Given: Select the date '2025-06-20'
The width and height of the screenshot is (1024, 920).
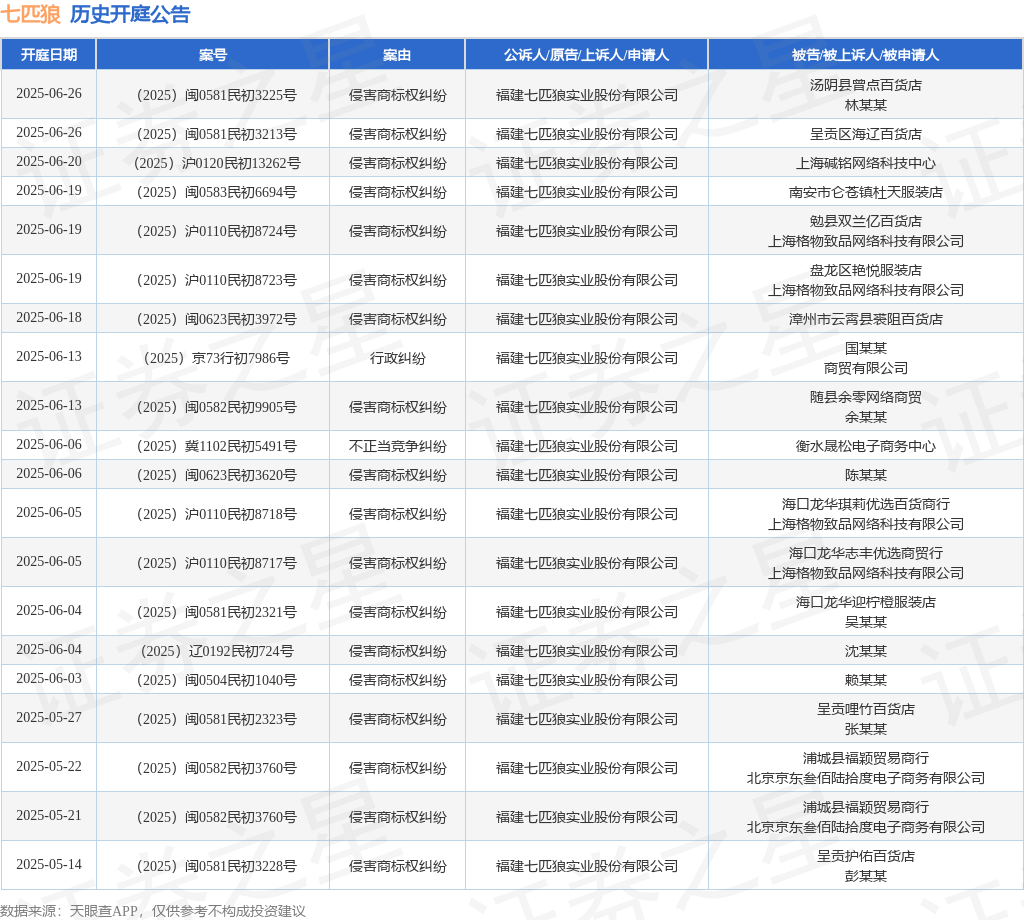Looking at the screenshot, I should pos(49,161).
